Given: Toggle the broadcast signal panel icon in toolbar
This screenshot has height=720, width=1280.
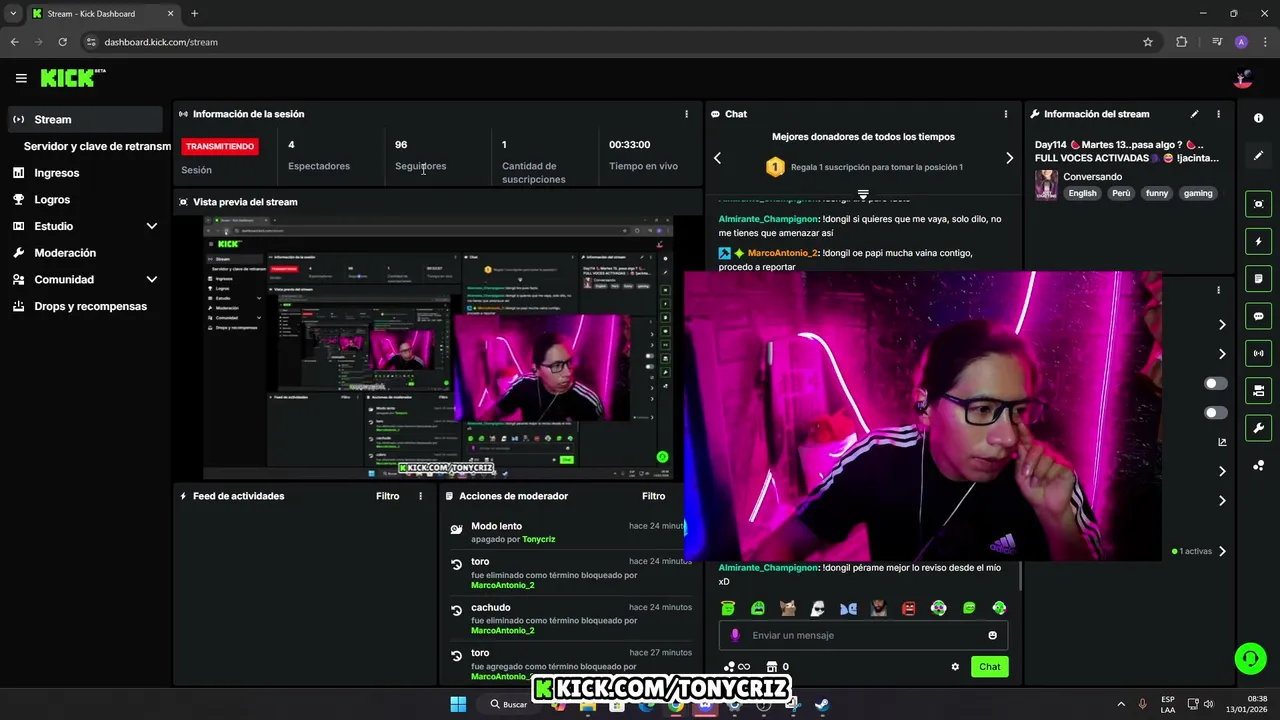Looking at the screenshot, I should coord(1258,353).
